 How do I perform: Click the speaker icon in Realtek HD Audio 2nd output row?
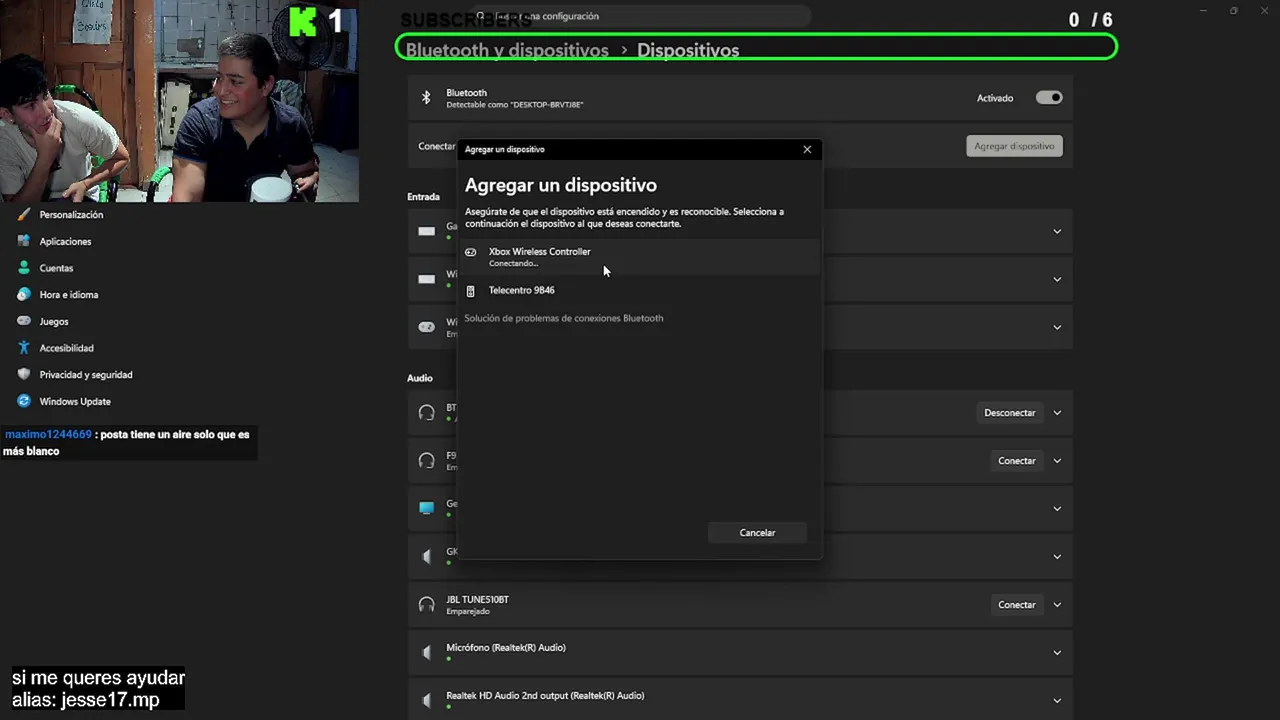coord(427,700)
